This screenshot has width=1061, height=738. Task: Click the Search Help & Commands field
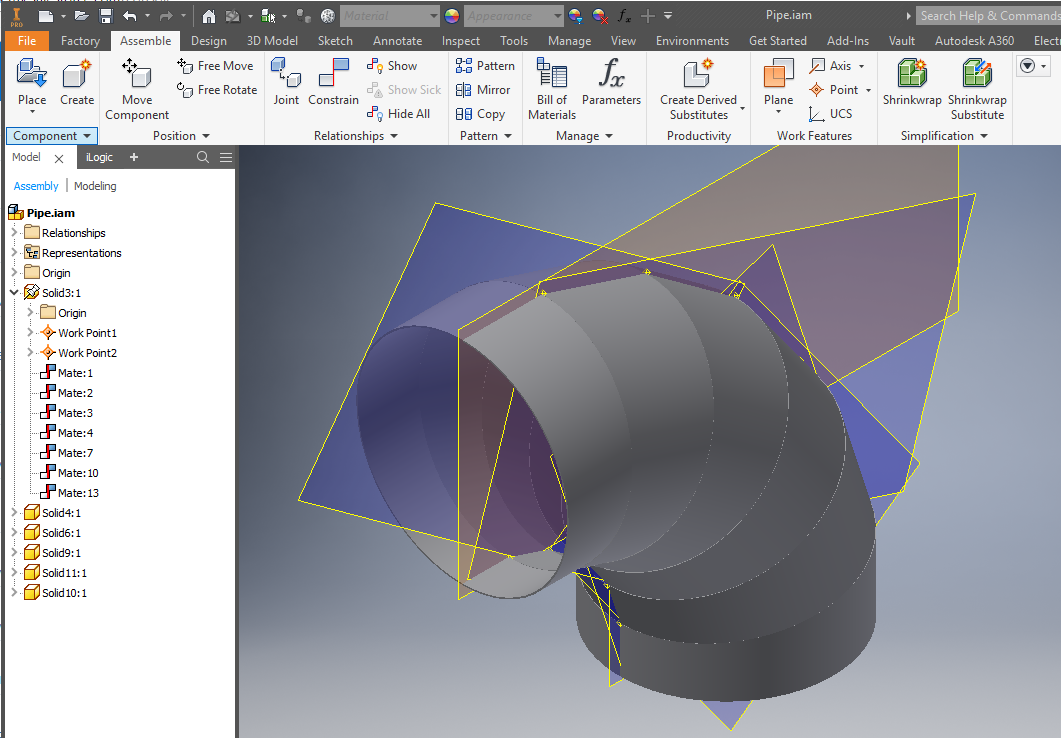point(990,15)
